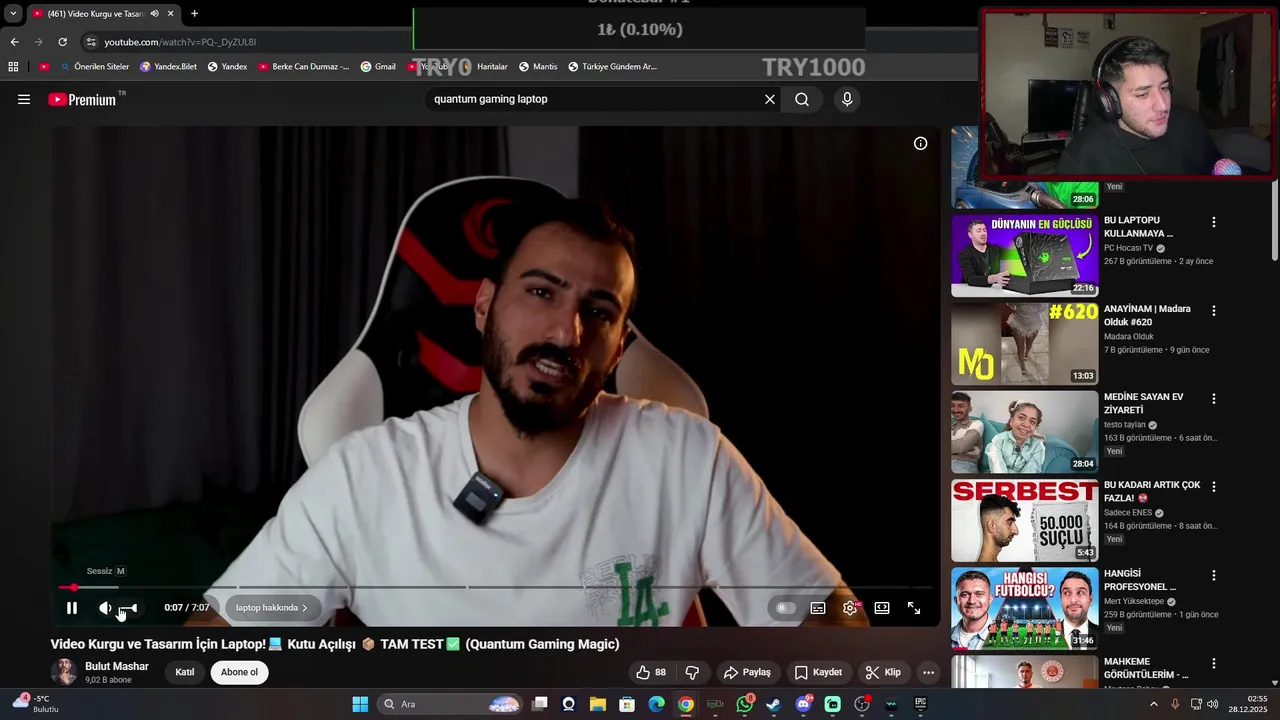Like the video with thumbs up

click(651, 672)
